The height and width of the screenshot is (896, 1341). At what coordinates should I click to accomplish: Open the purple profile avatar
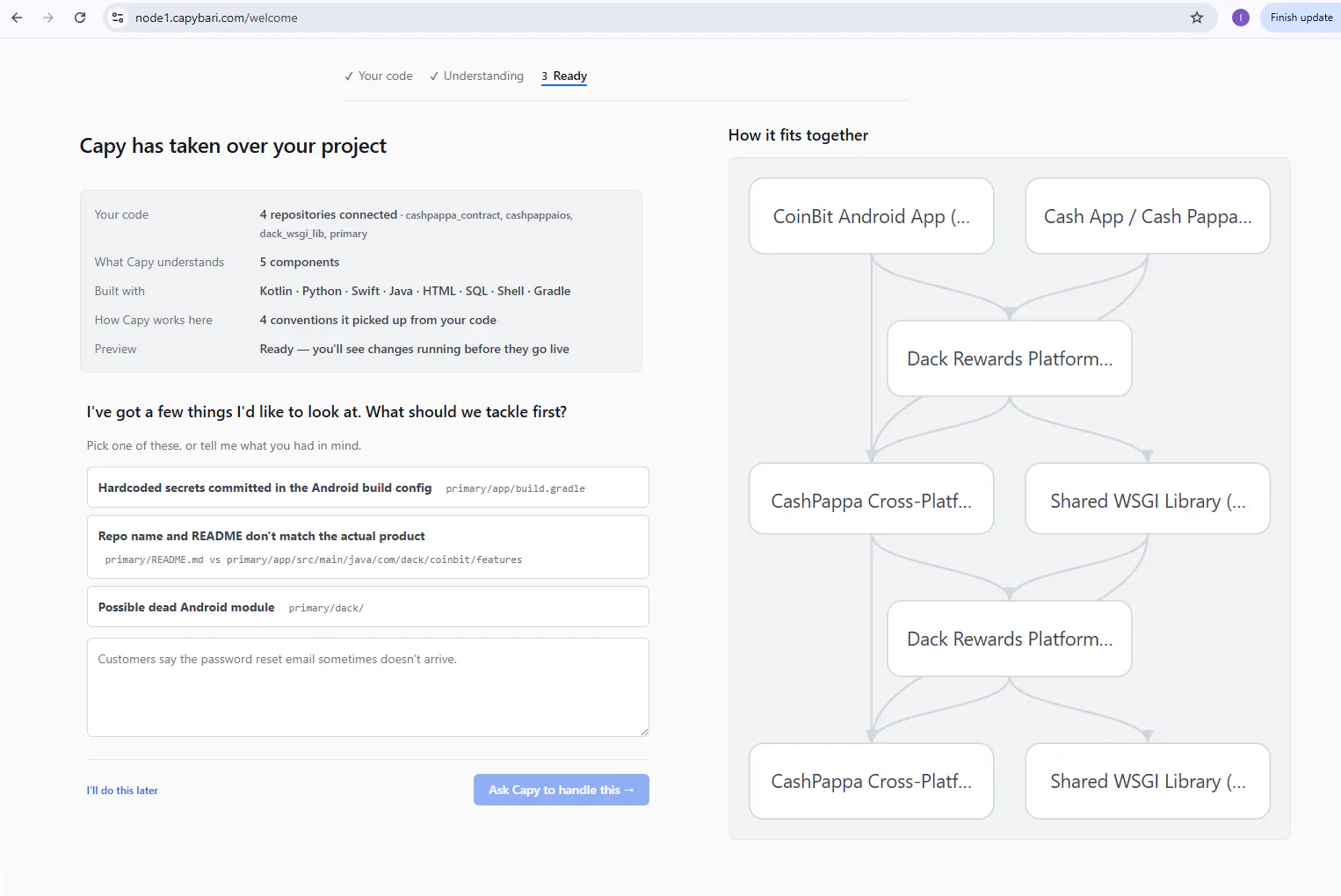pyautogui.click(x=1240, y=18)
